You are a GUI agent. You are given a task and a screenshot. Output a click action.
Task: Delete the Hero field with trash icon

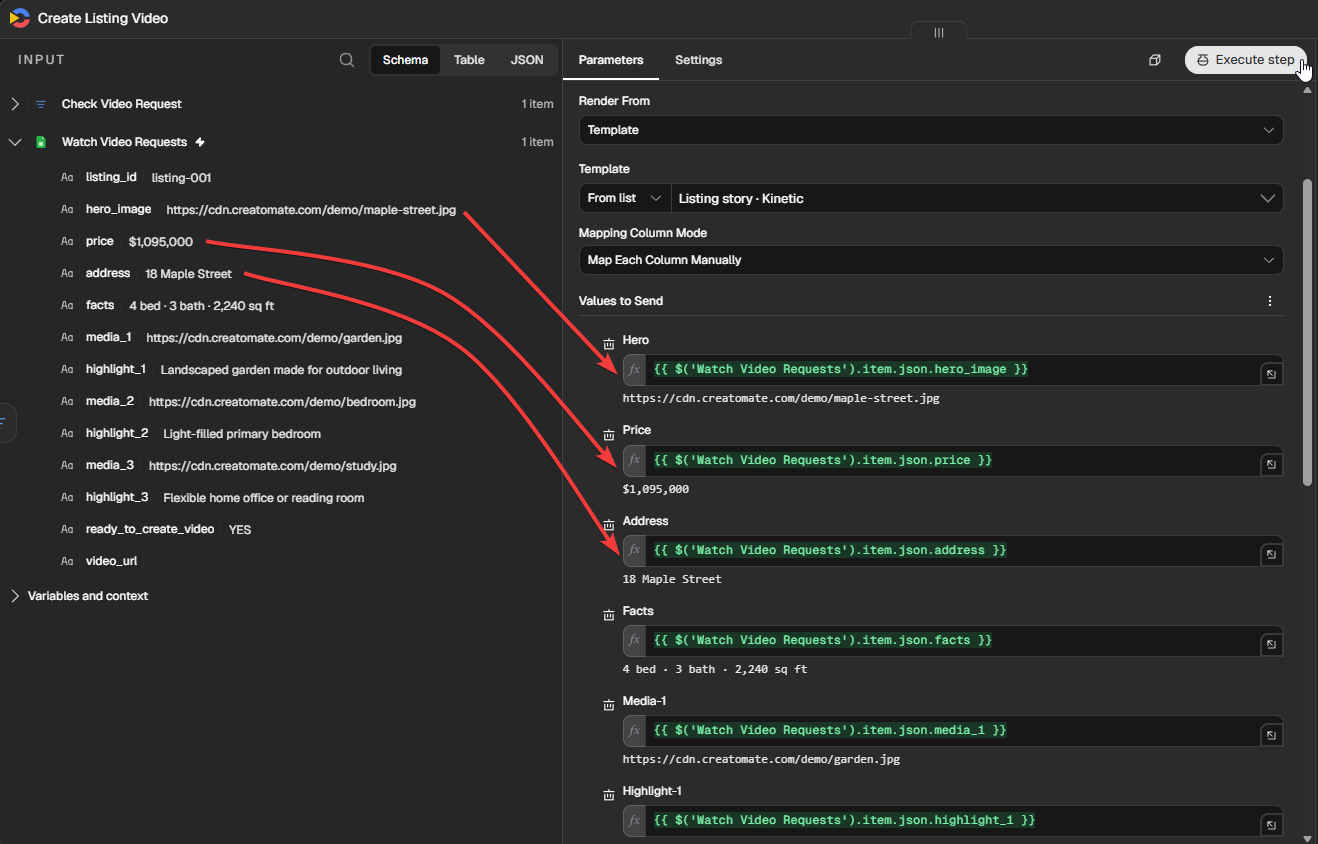(609, 344)
